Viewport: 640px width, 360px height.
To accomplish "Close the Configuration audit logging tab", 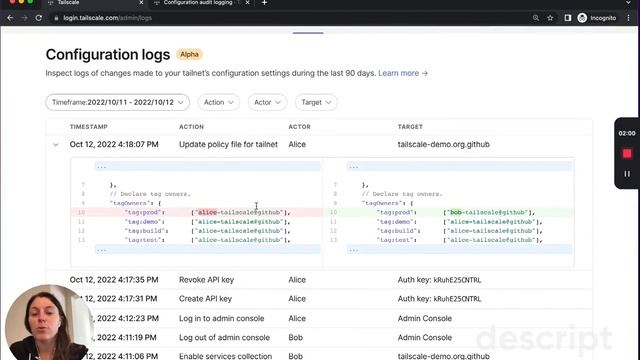I will point(247,3).
